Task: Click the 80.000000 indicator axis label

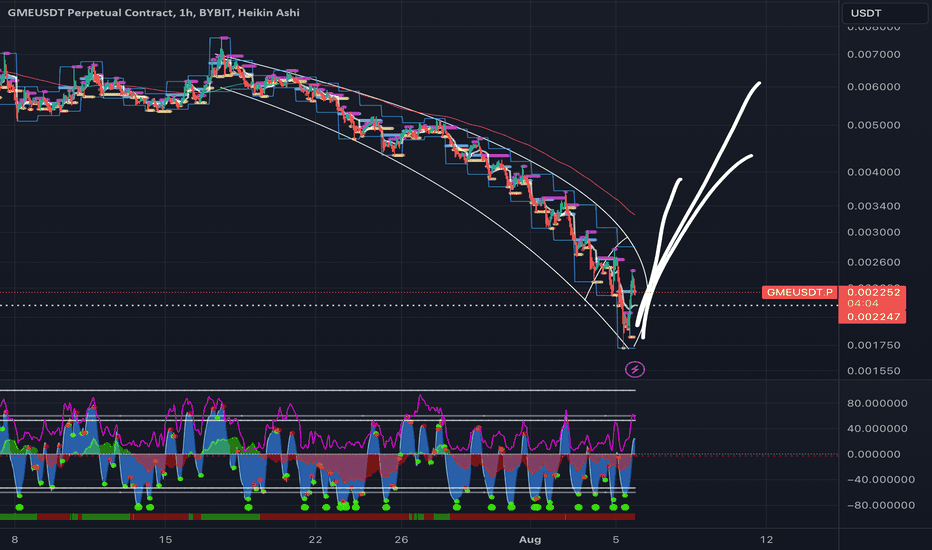Action: pos(877,403)
